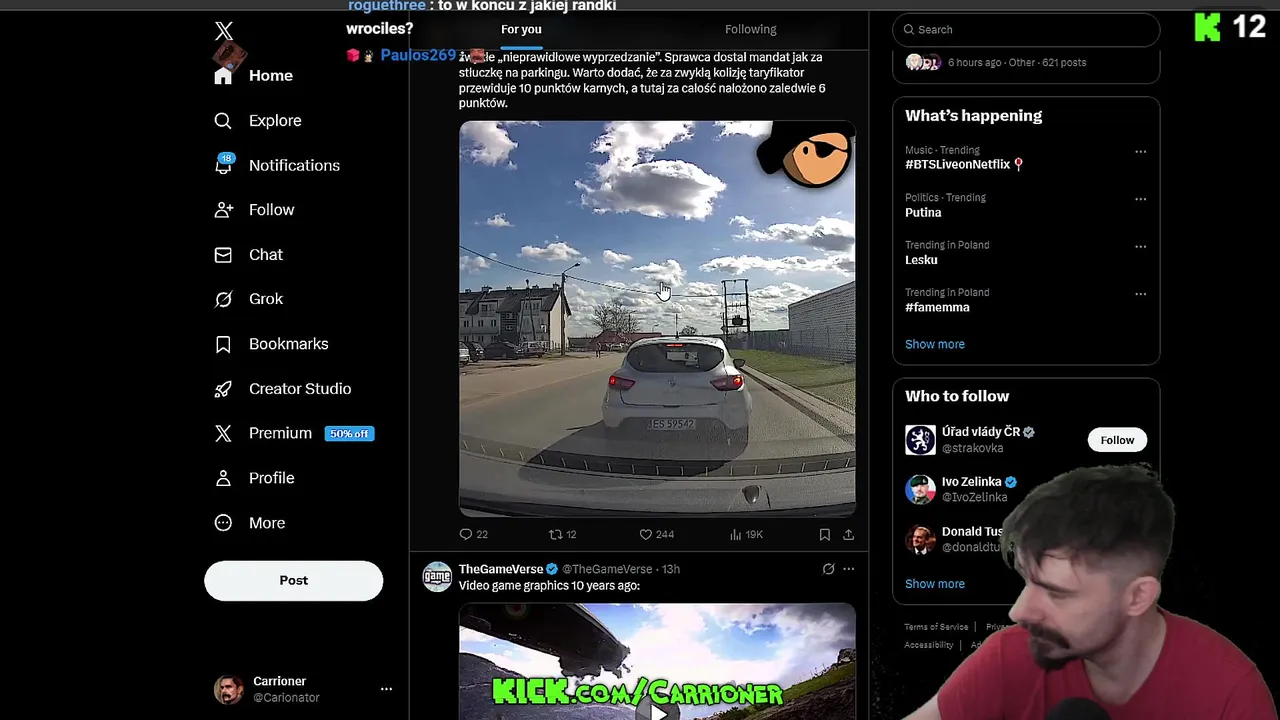Open the Follow person icon

(x=223, y=210)
